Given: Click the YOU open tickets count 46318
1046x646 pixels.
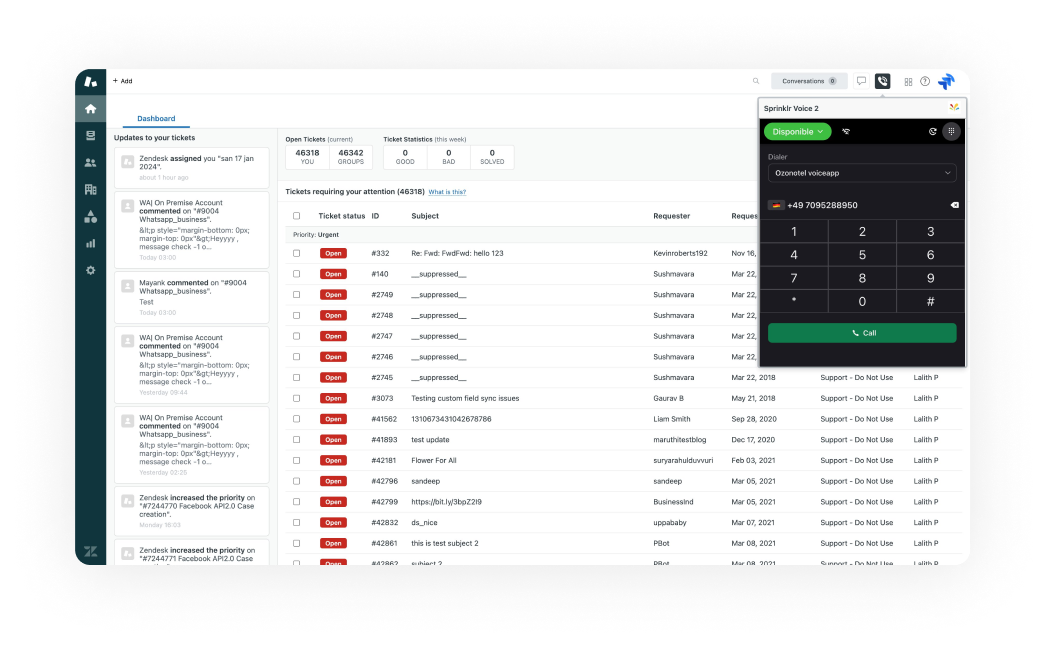Looking at the screenshot, I should (307, 157).
